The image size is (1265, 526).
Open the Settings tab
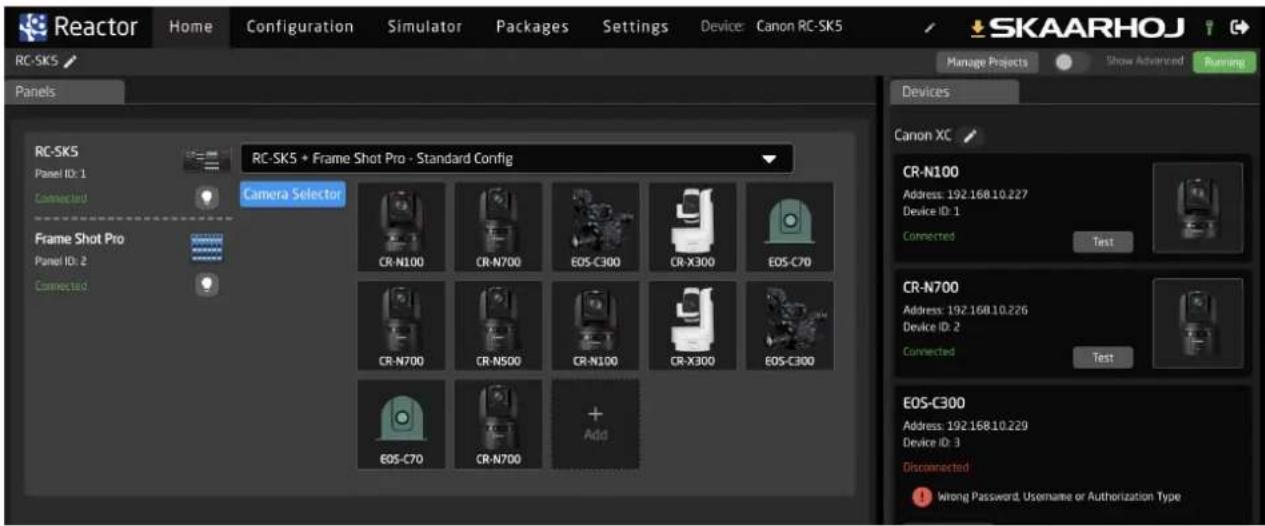[635, 26]
